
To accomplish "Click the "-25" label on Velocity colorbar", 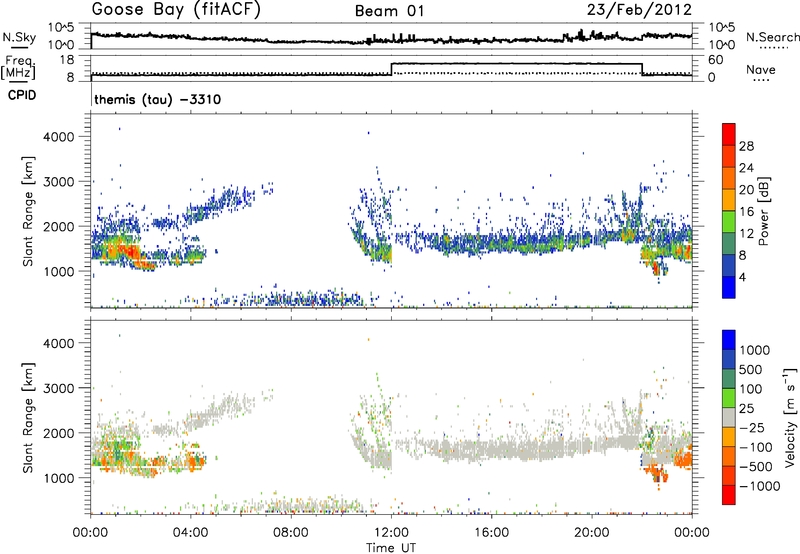I will pos(753,428).
